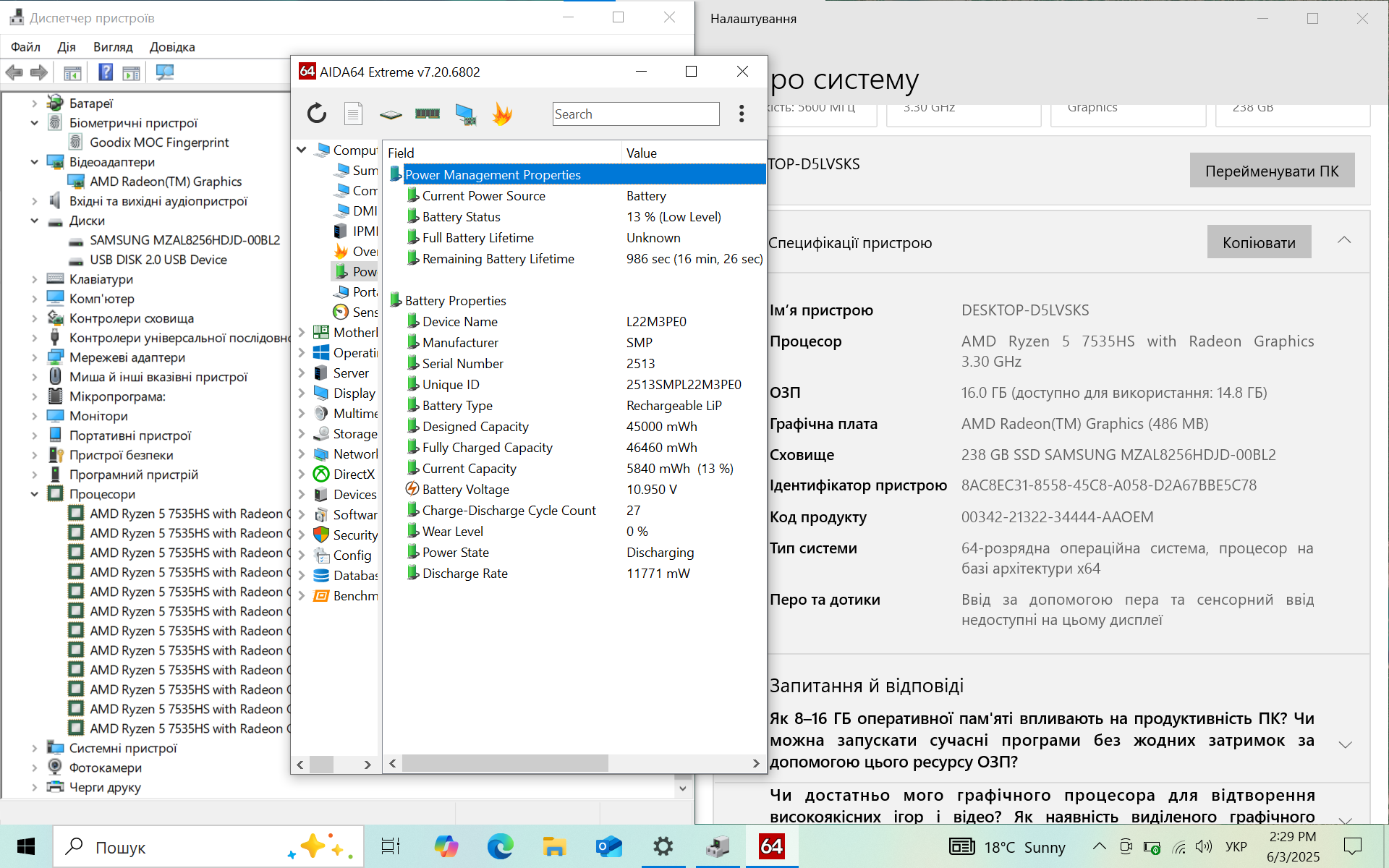Screen dimensions: 1389x868
Task: Open the Дія menu in Device Manager
Action: coord(67,47)
